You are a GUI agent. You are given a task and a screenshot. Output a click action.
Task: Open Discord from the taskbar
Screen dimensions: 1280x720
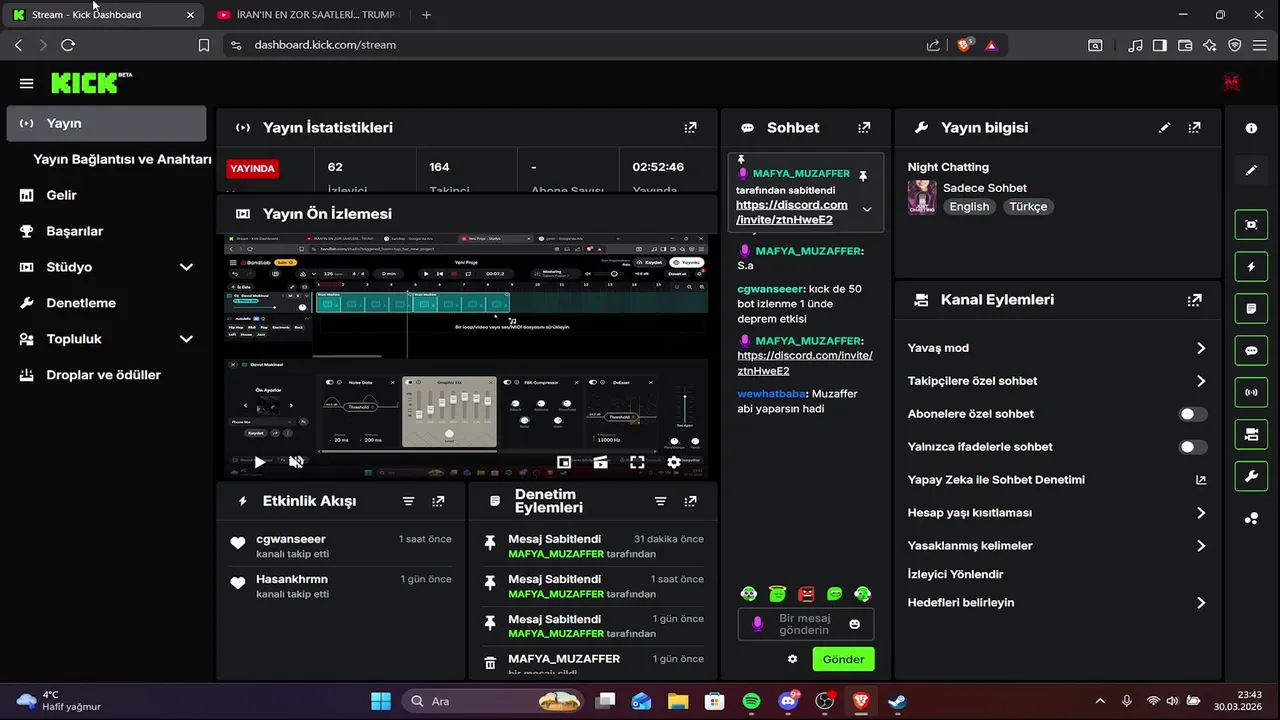[788, 701]
